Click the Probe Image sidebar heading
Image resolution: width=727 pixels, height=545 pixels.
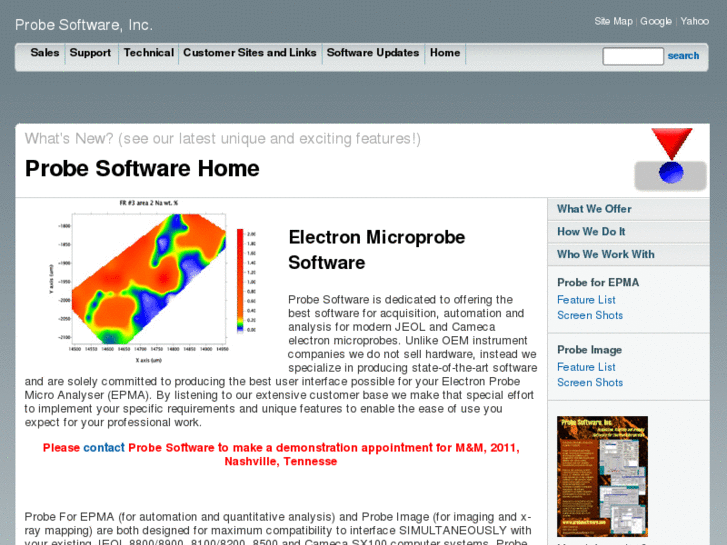point(589,350)
